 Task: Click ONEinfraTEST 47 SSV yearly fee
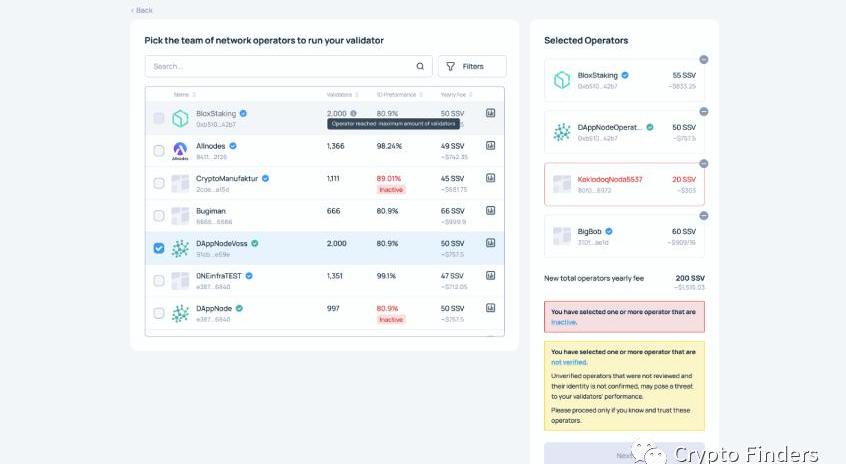tap(452, 276)
